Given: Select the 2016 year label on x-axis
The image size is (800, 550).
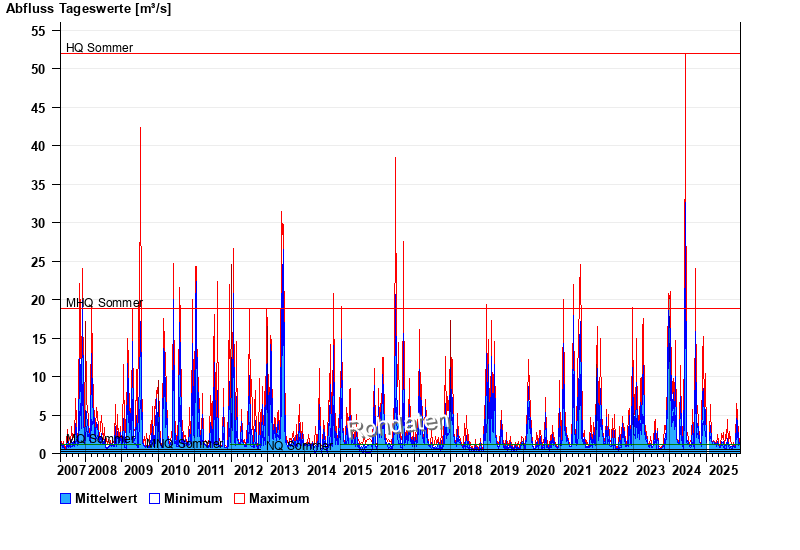Looking at the screenshot, I should coord(394,470).
